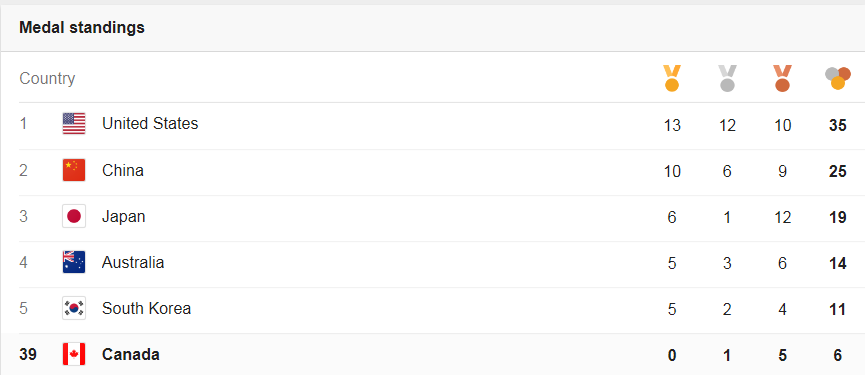Click the United States flag icon
Screen dimensions: 865x375
(x=74, y=124)
